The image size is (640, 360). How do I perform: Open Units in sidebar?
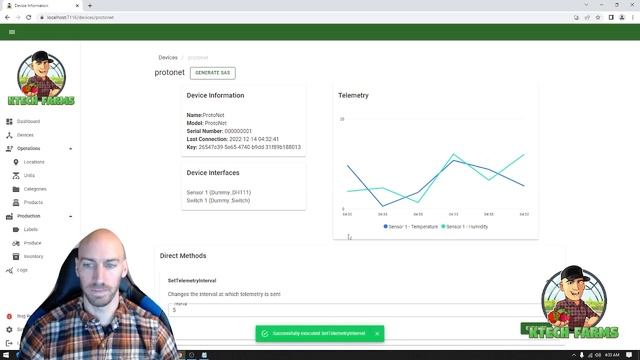tap(29, 176)
